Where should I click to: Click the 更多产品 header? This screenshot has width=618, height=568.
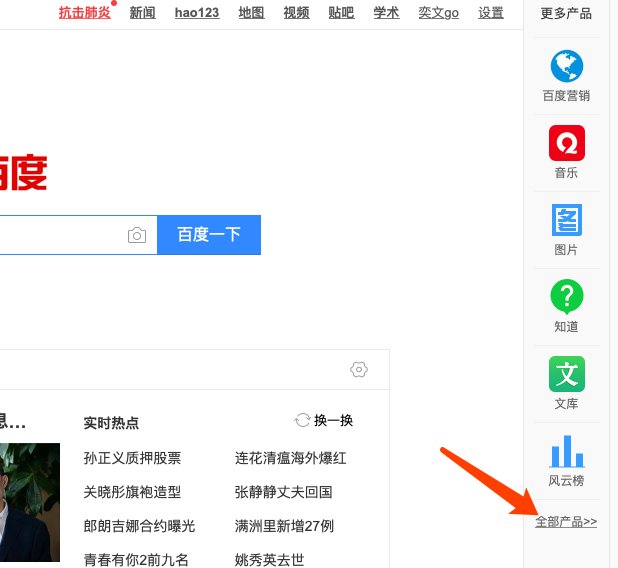[566, 13]
